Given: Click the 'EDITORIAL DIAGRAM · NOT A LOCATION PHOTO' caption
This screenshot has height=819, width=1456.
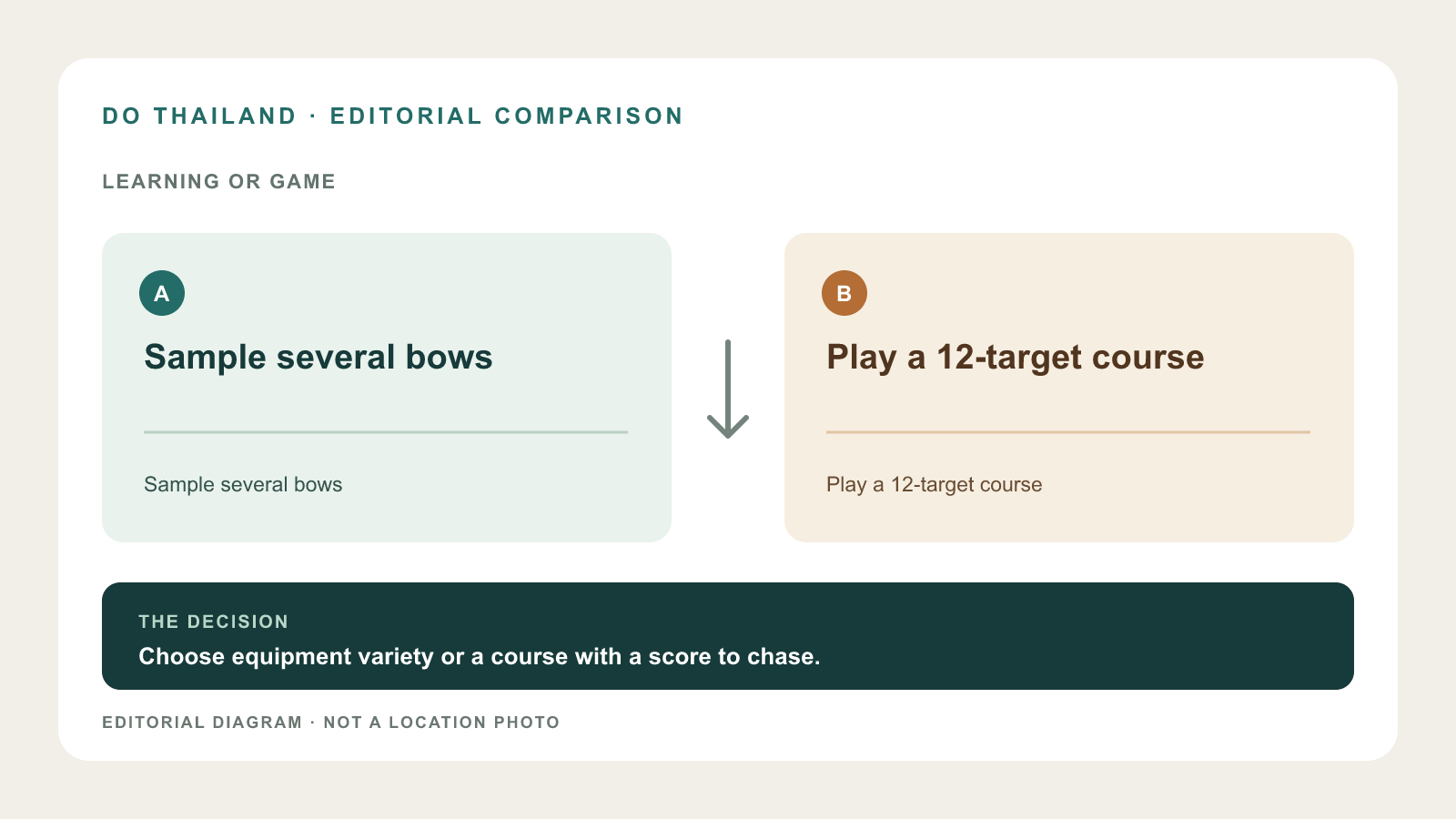Looking at the screenshot, I should click(x=331, y=723).
